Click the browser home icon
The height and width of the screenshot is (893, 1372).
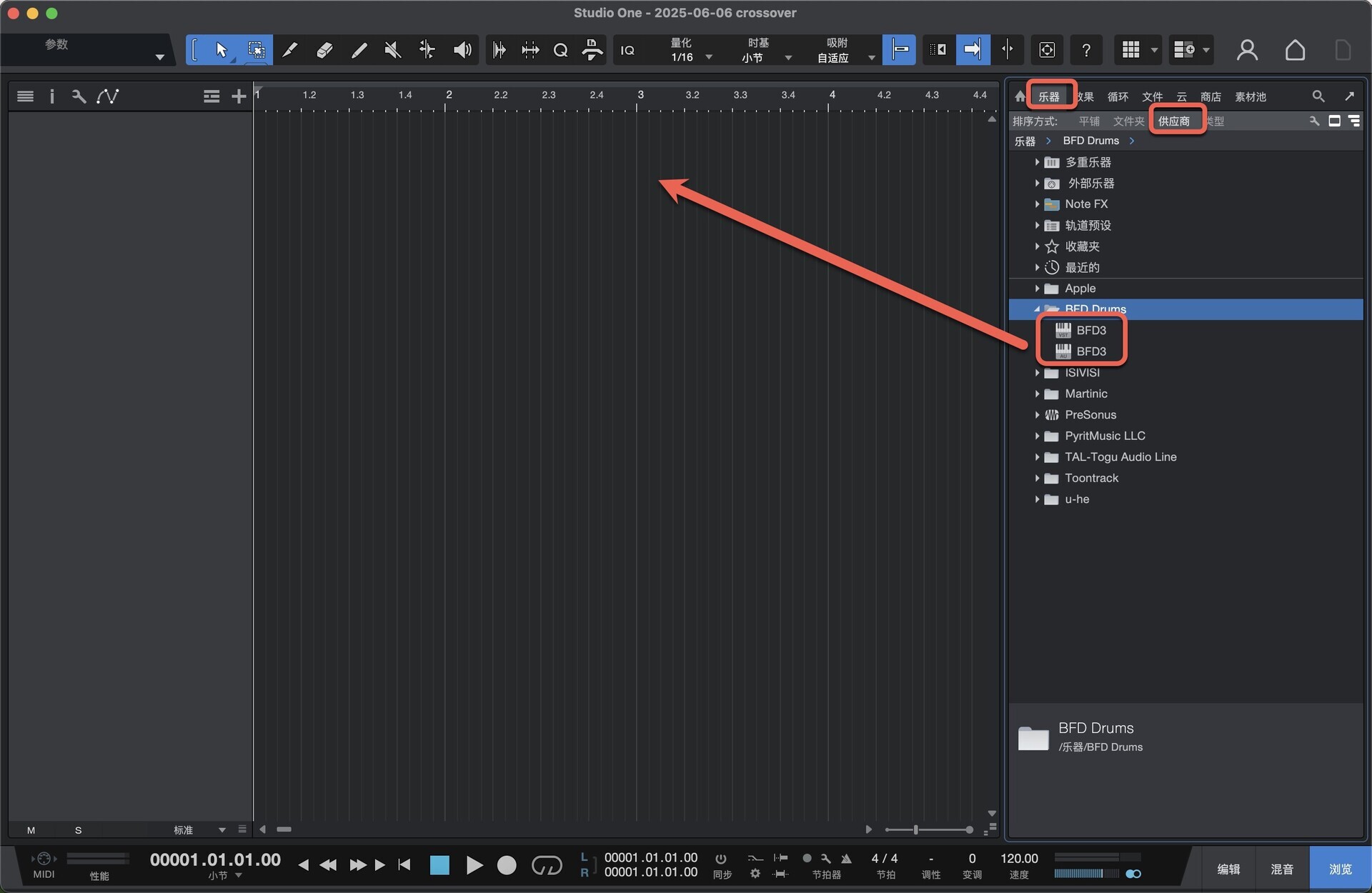pos(1020,96)
